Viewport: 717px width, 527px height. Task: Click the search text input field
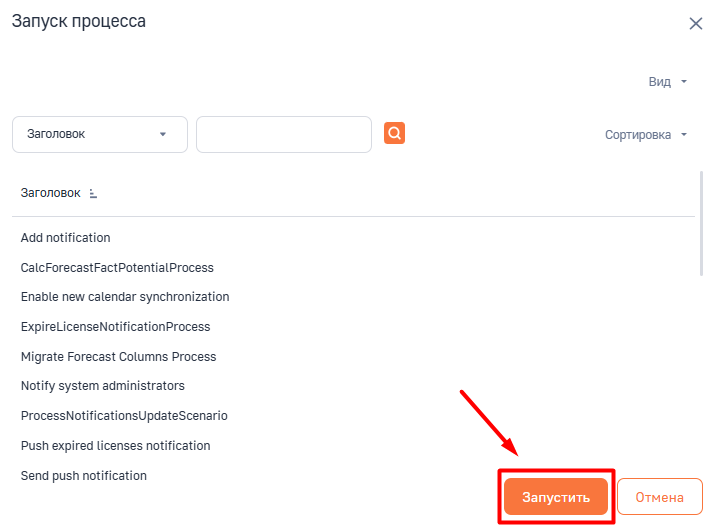pyautogui.click(x=284, y=134)
